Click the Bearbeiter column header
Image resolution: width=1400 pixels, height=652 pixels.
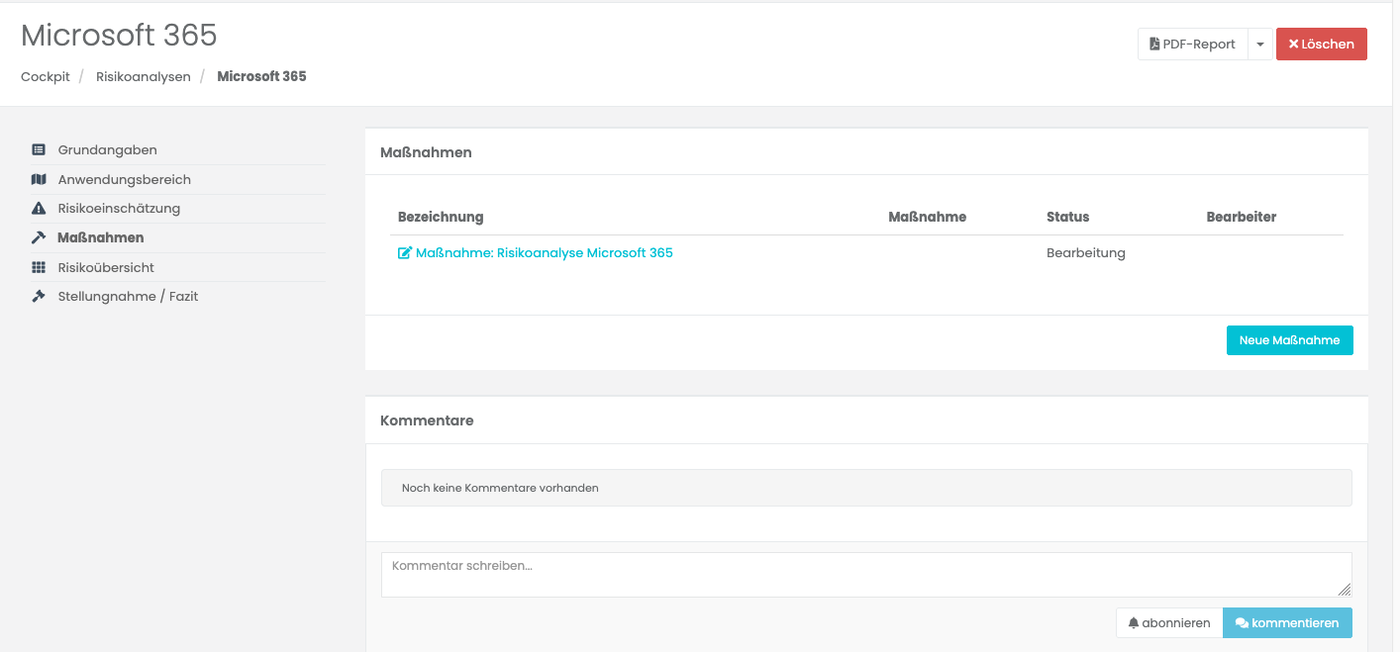coord(1241,217)
